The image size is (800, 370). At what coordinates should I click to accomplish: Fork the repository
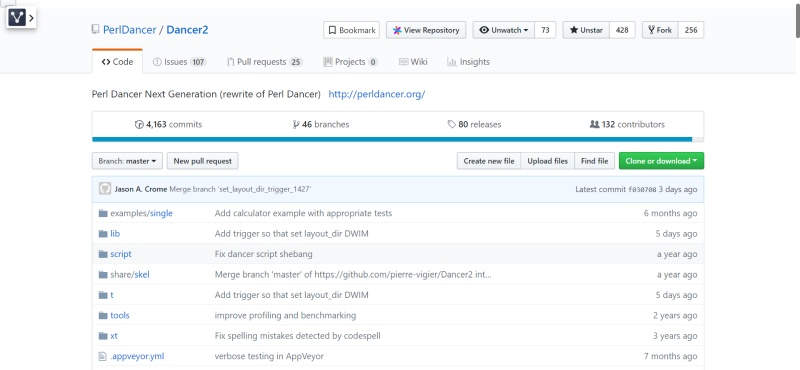coord(660,30)
